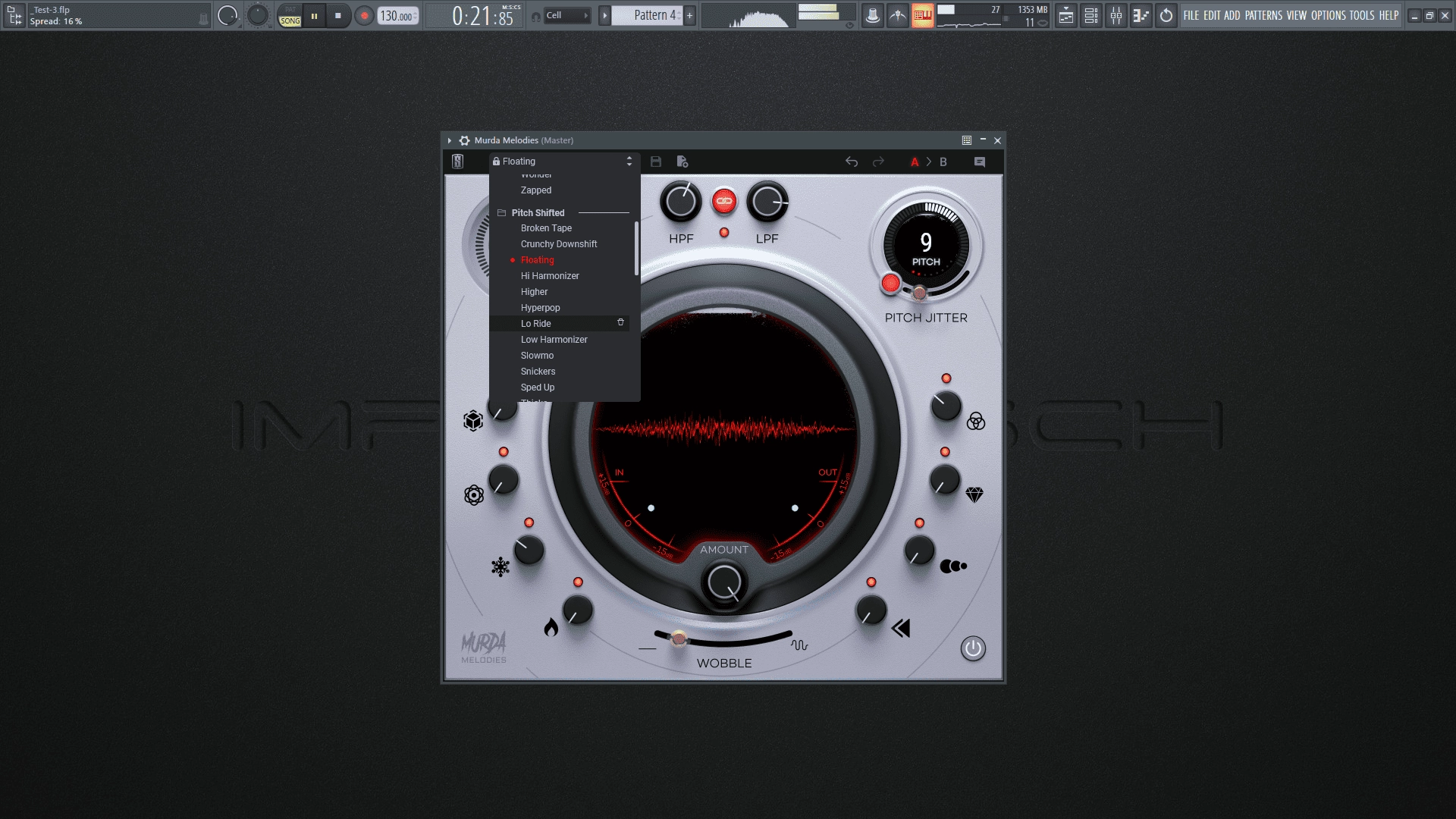Image resolution: width=1456 pixels, height=819 pixels.
Task: Open the OPTIONS menu
Action: [1328, 15]
